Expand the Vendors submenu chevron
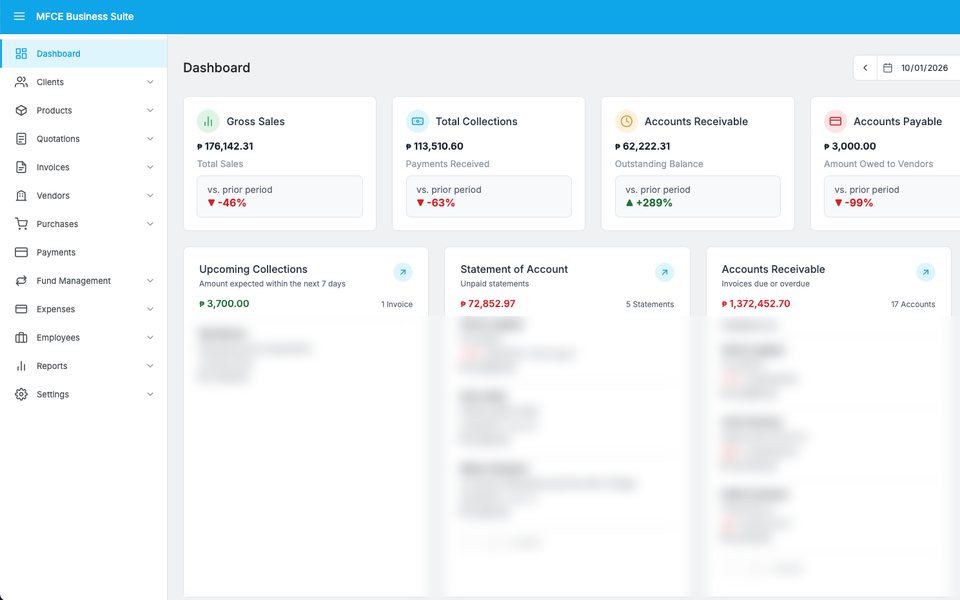The width and height of the screenshot is (960, 600). pyautogui.click(x=150, y=195)
